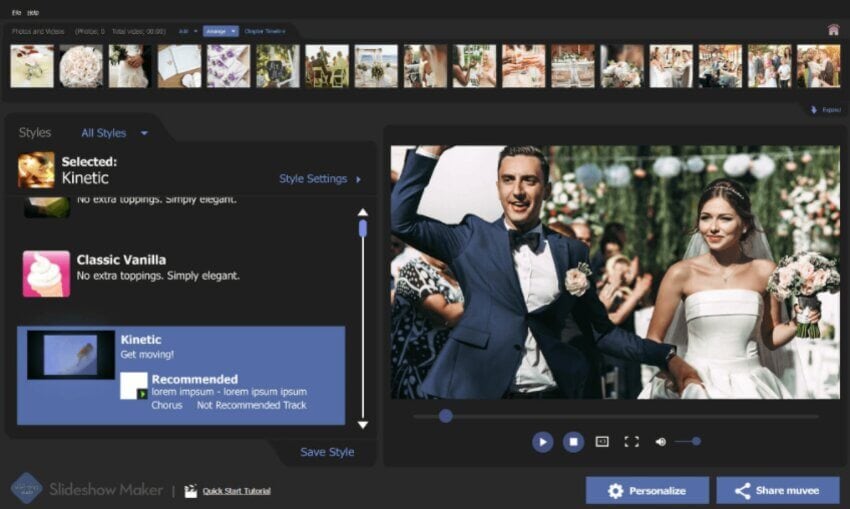This screenshot has width=850, height=509.
Task: Open the Quick Start Tutorial link
Action: pyautogui.click(x=236, y=491)
